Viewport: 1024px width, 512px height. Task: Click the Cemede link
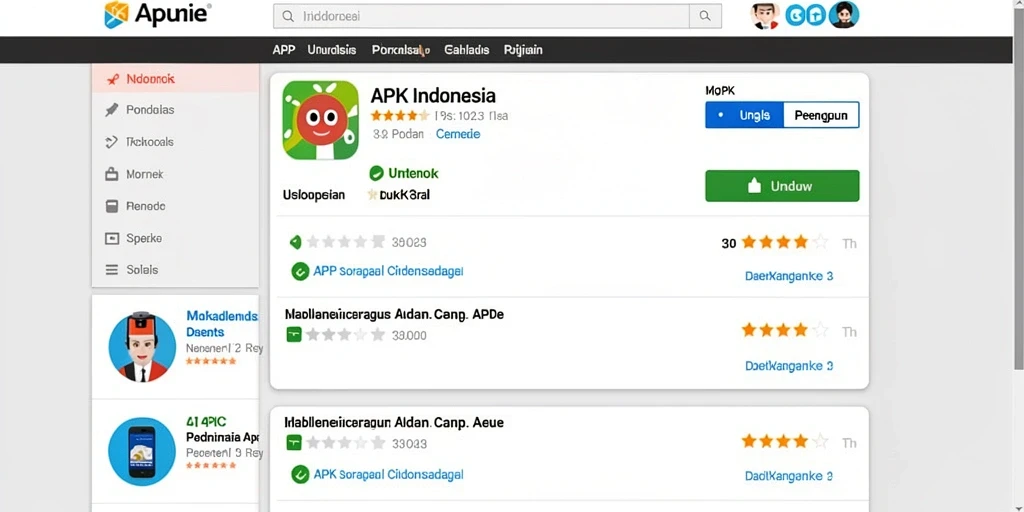tap(458, 134)
